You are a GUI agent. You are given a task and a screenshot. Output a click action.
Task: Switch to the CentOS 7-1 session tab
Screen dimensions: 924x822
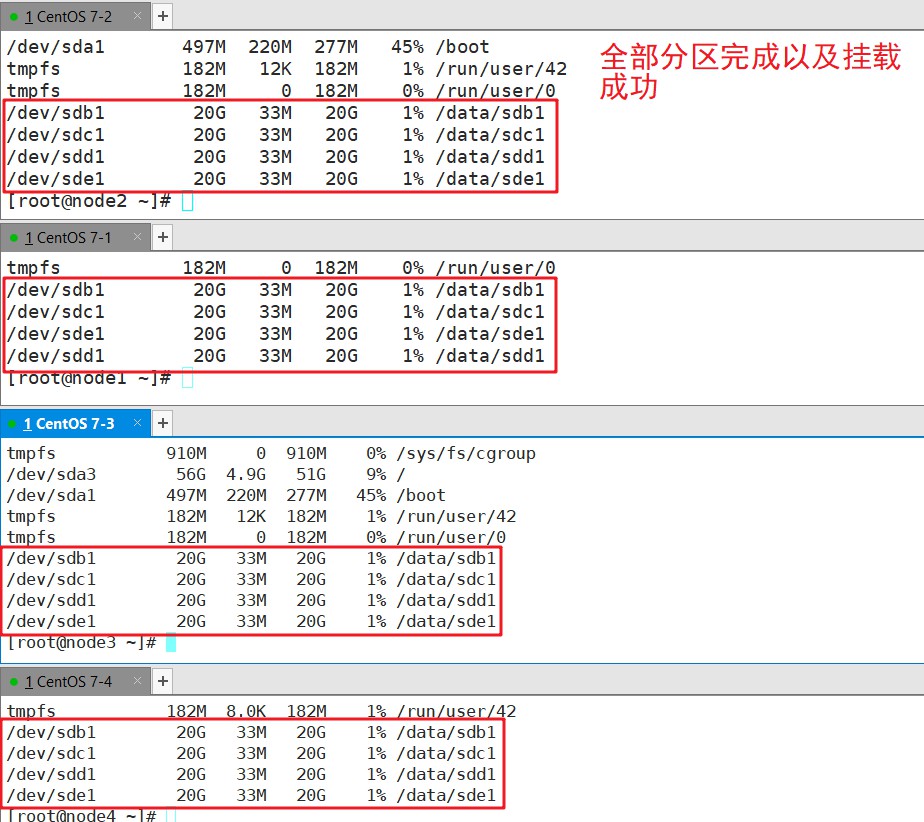coord(75,237)
